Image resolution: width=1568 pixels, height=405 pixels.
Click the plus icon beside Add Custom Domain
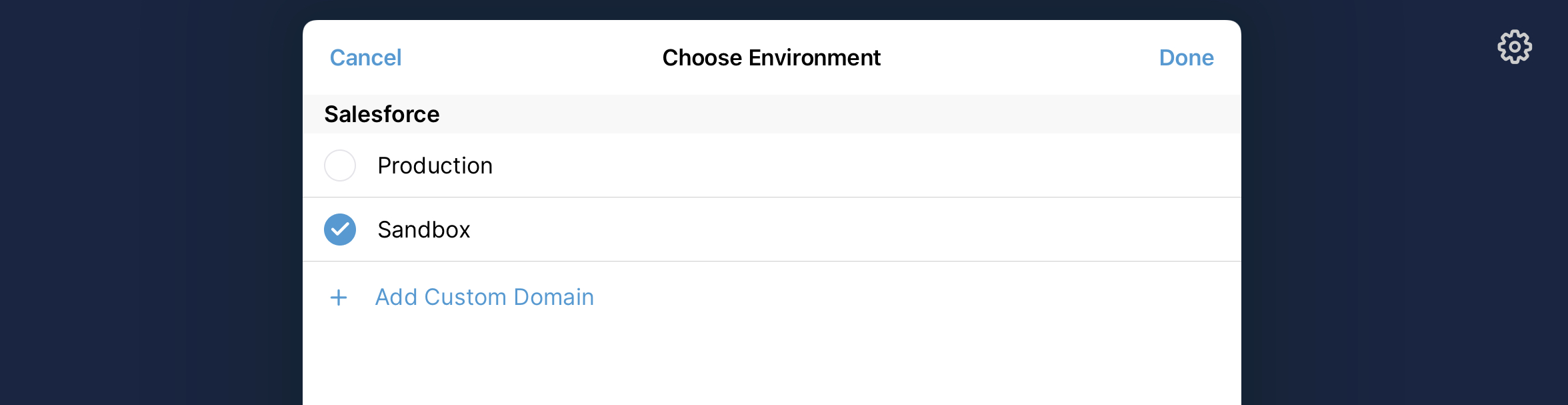click(x=339, y=297)
